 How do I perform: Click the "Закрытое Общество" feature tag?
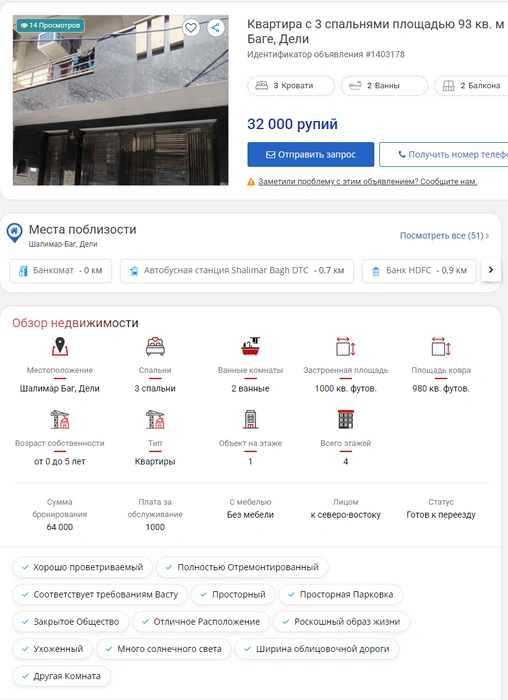71,622
